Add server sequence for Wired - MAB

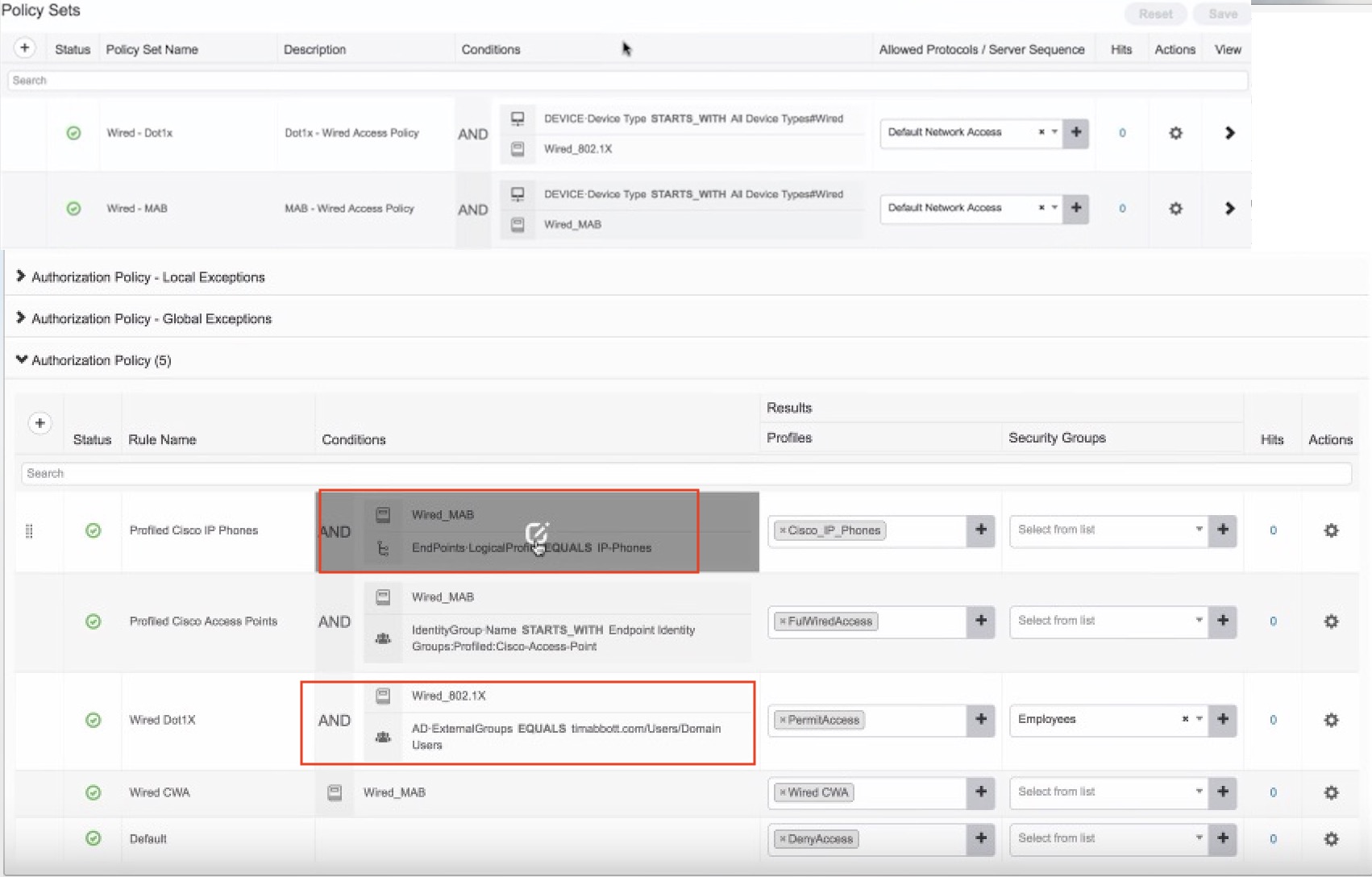(1076, 208)
